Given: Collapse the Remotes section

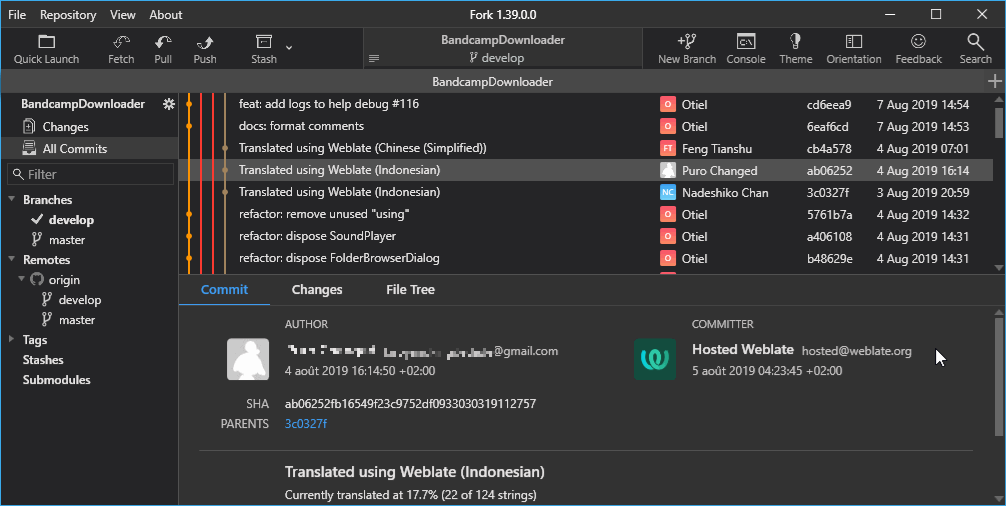Looking at the screenshot, I should pos(12,260).
